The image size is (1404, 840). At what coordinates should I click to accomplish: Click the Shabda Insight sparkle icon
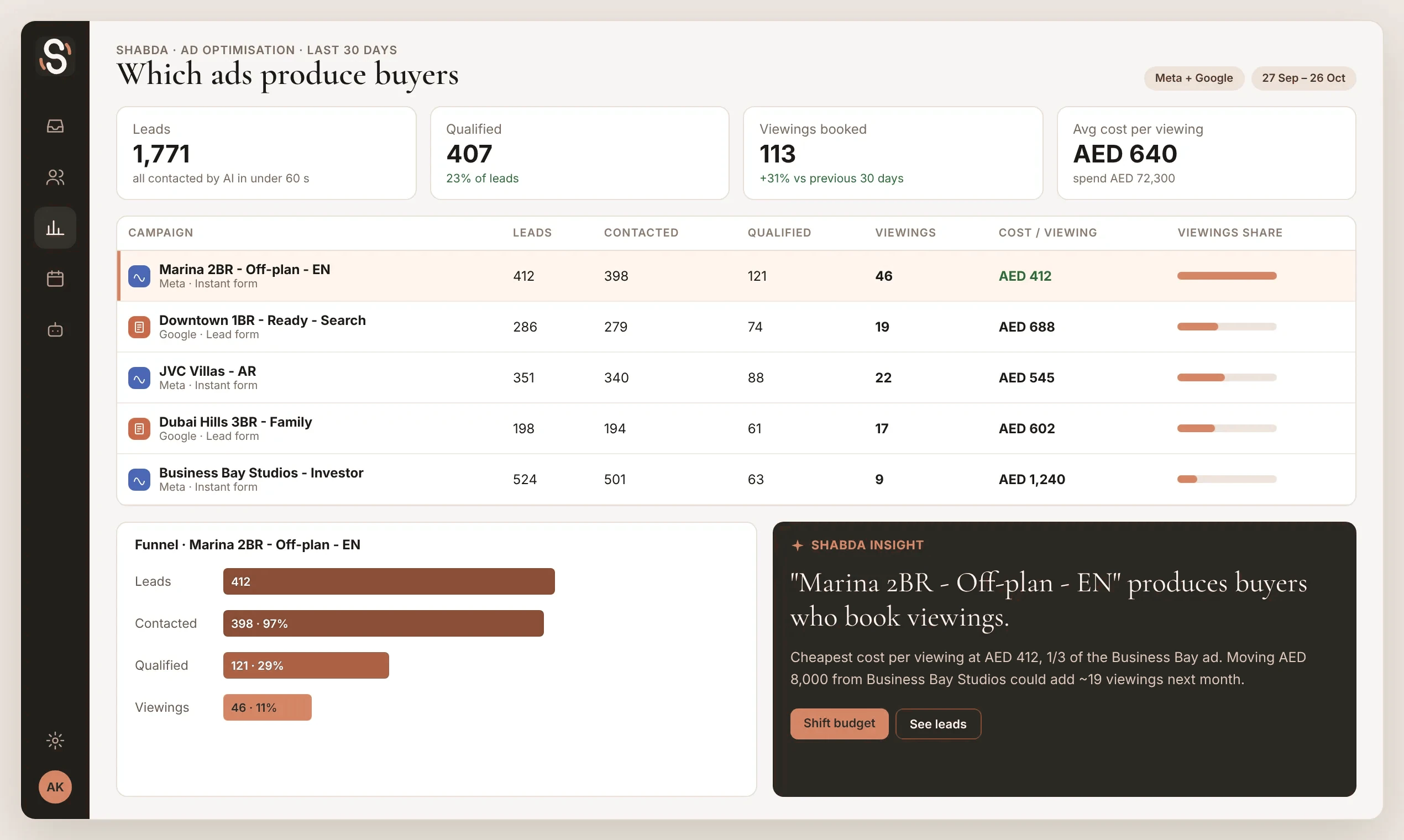coord(798,545)
